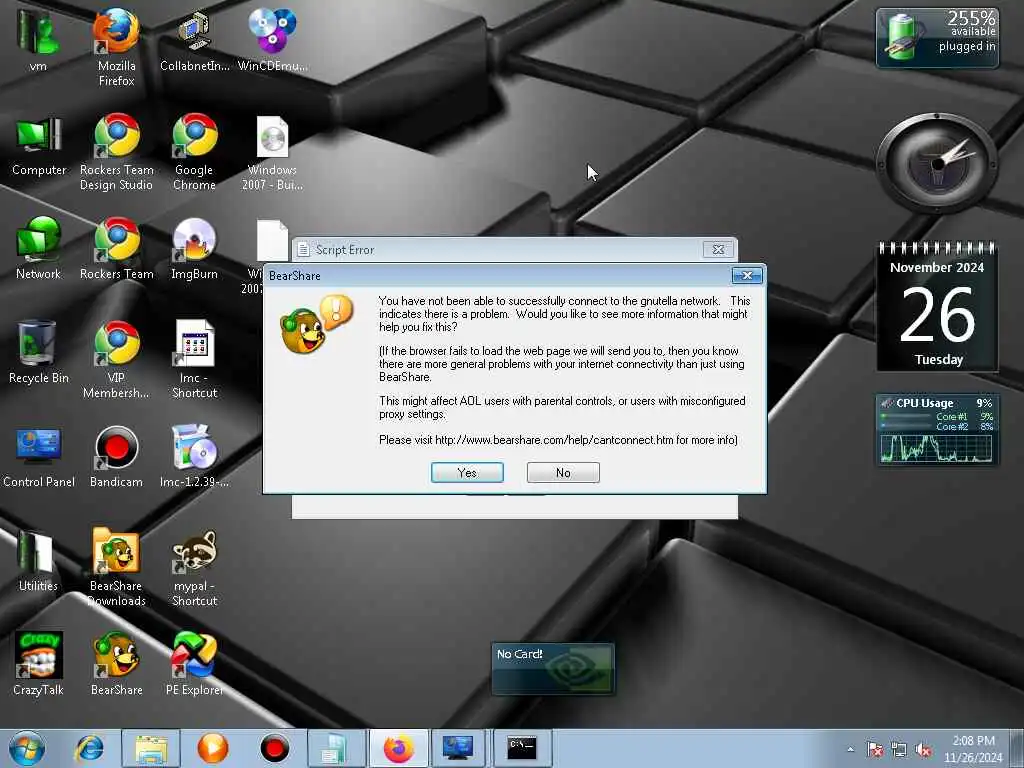Click the November 2024 calendar gadget
The height and width of the screenshot is (768, 1024).
pyautogui.click(x=938, y=307)
